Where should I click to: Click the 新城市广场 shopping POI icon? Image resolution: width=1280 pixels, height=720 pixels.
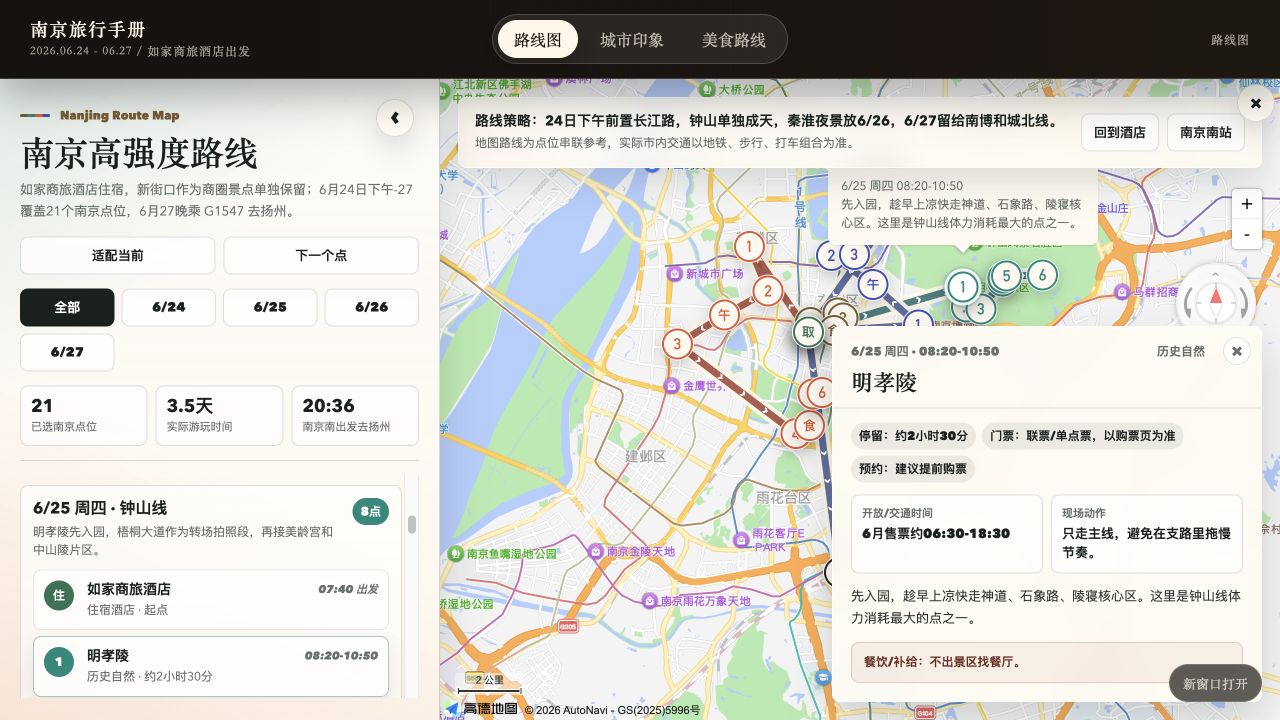click(675, 273)
